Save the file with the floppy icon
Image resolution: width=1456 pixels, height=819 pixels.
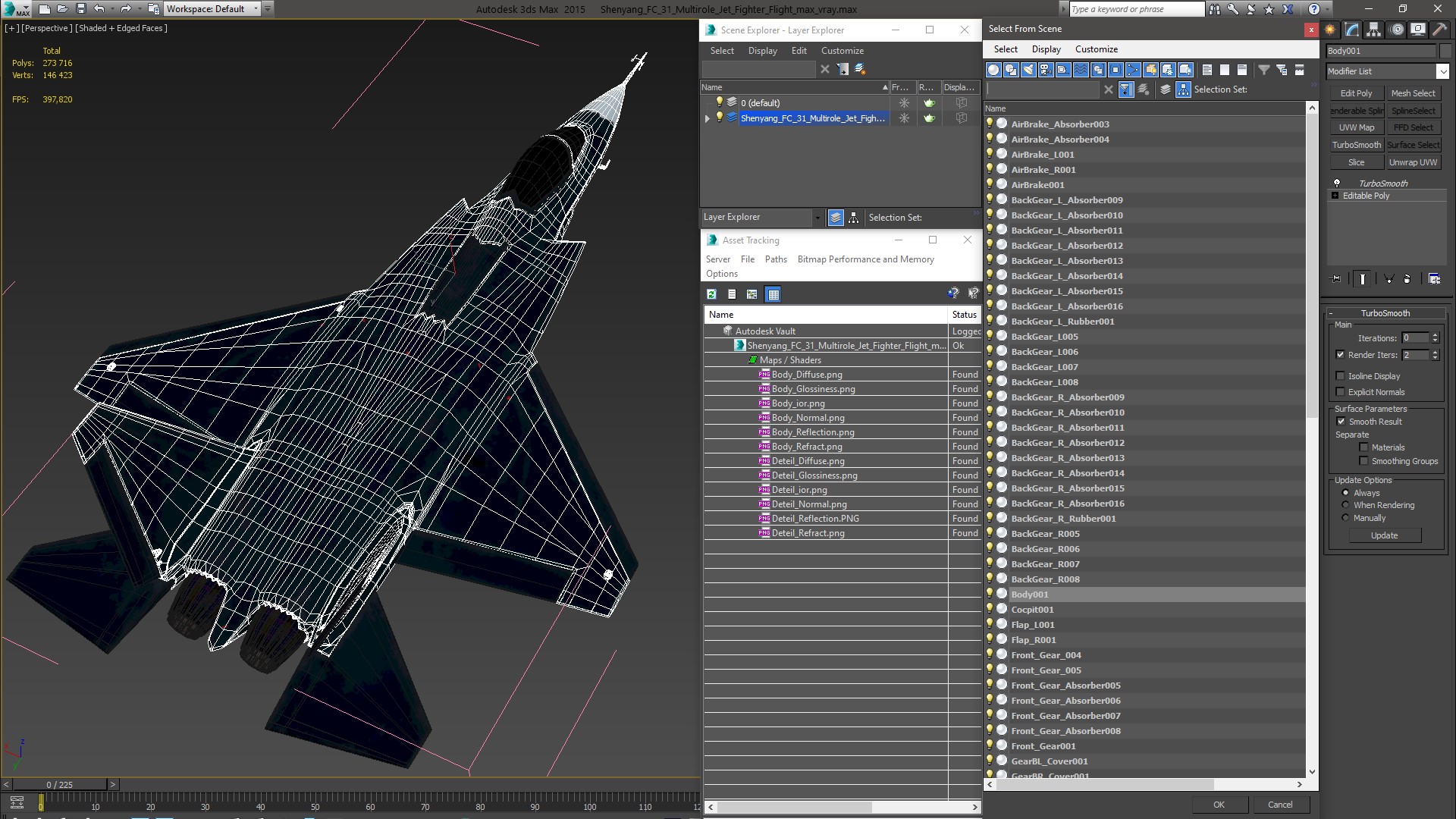[x=80, y=9]
